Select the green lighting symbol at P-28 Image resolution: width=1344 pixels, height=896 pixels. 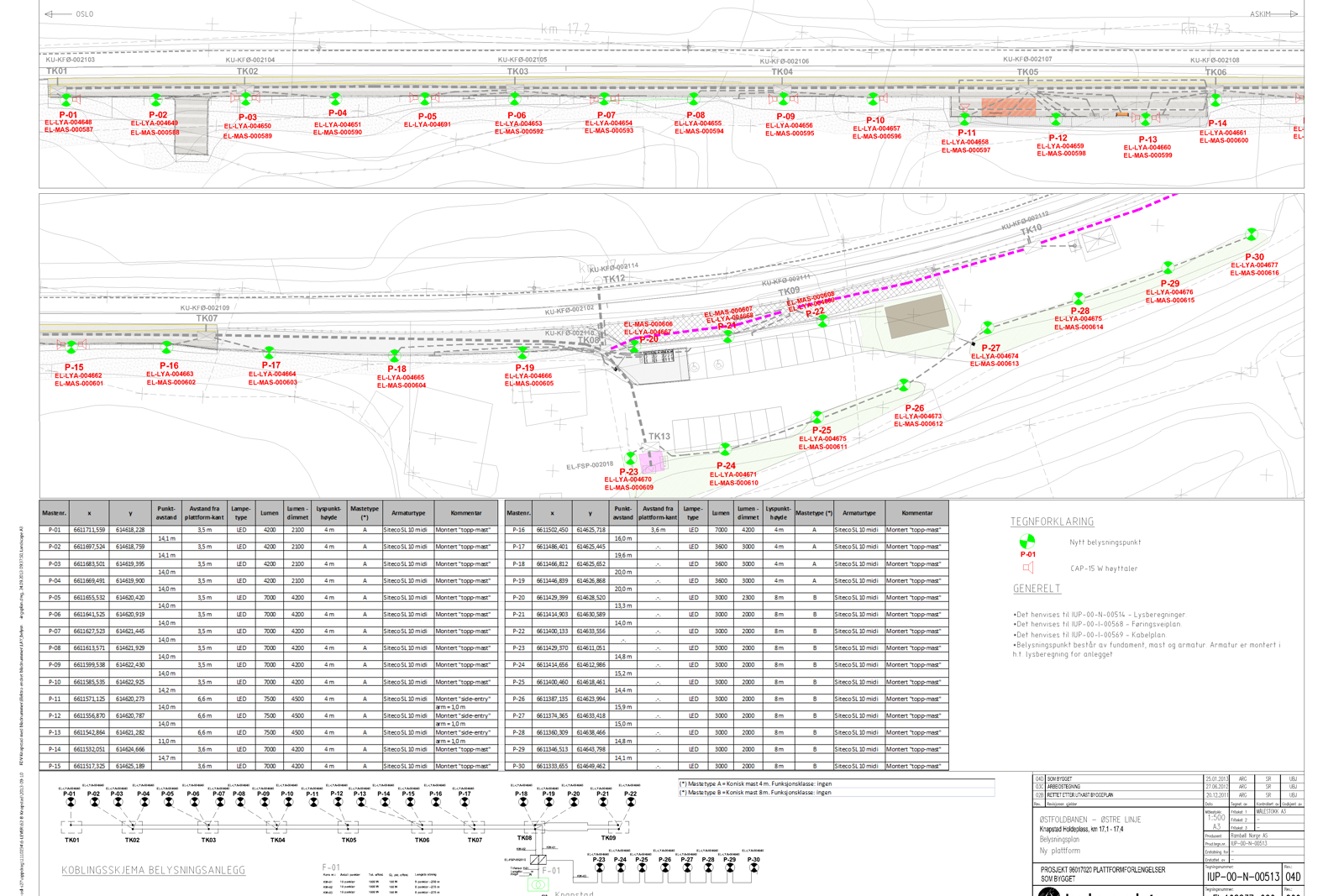(x=1079, y=299)
